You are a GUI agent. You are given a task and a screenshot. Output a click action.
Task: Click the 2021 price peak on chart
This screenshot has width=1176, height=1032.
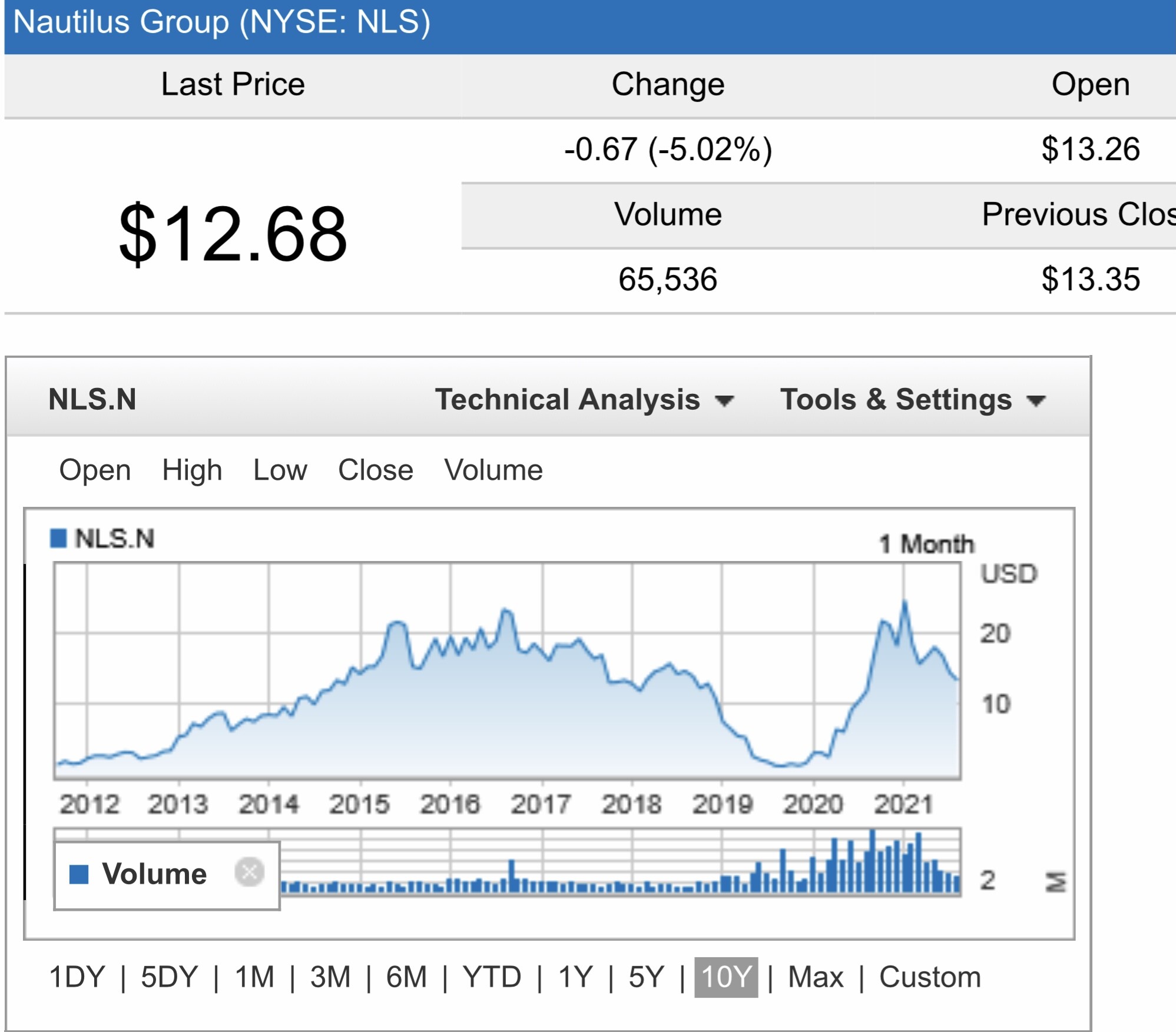coord(905,602)
